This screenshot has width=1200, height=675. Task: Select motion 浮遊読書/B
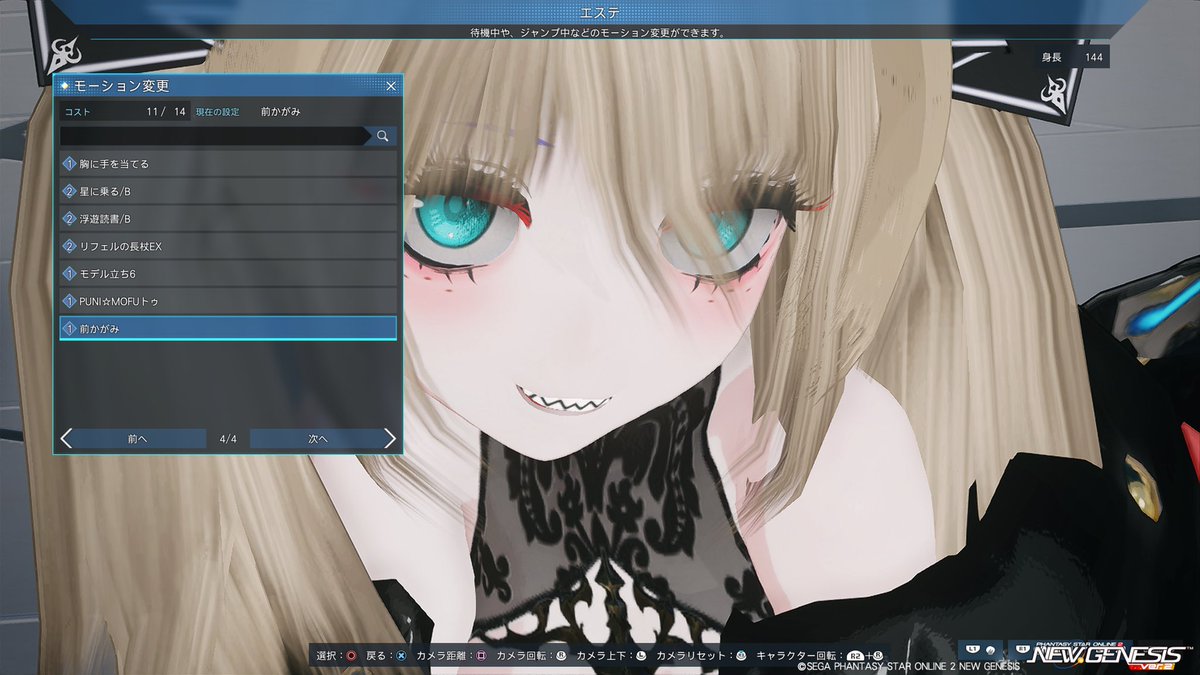coord(228,219)
